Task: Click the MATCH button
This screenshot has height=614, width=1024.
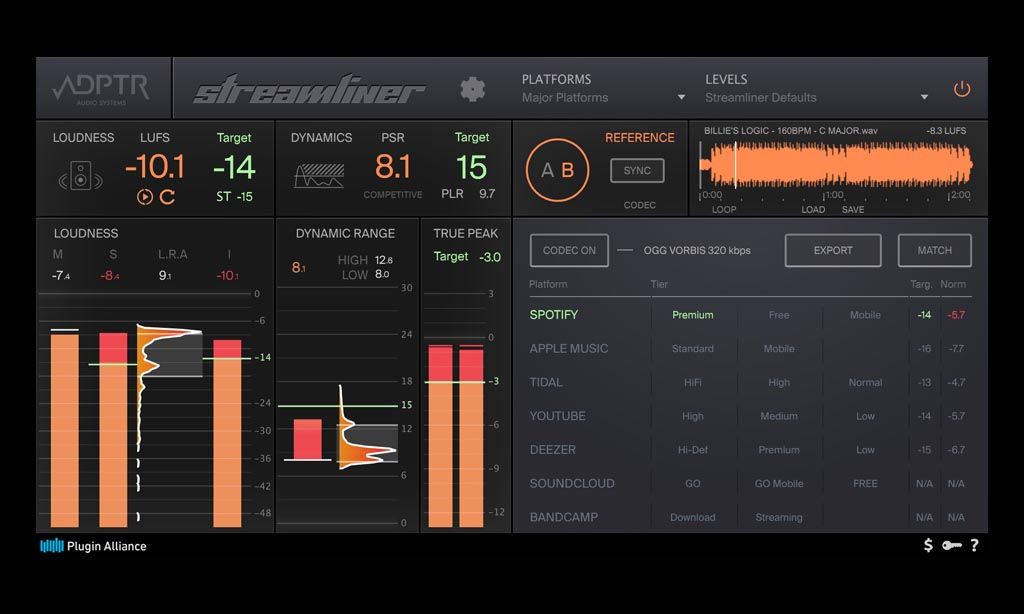Action: [935, 250]
